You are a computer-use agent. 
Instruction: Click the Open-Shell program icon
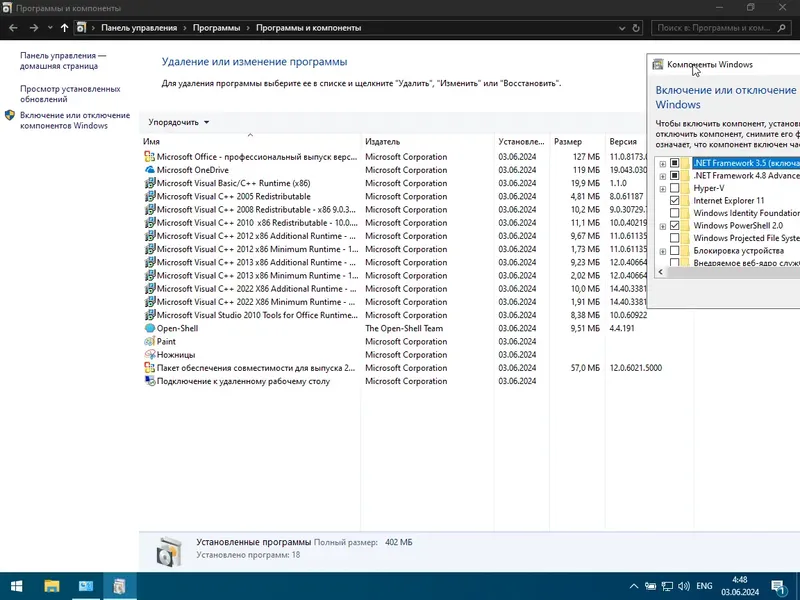pos(152,328)
